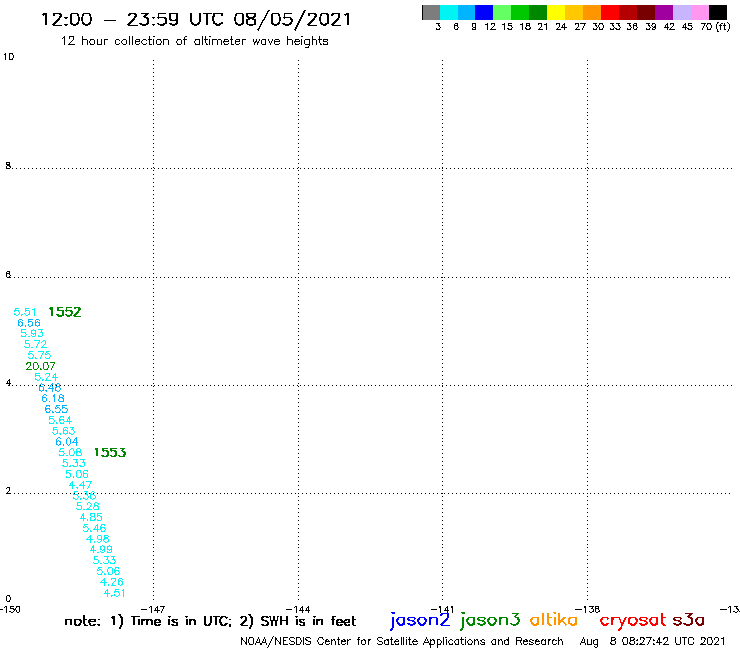Click the -147 longitude axis label
Screen dimensions: 740x650
click(x=153, y=609)
